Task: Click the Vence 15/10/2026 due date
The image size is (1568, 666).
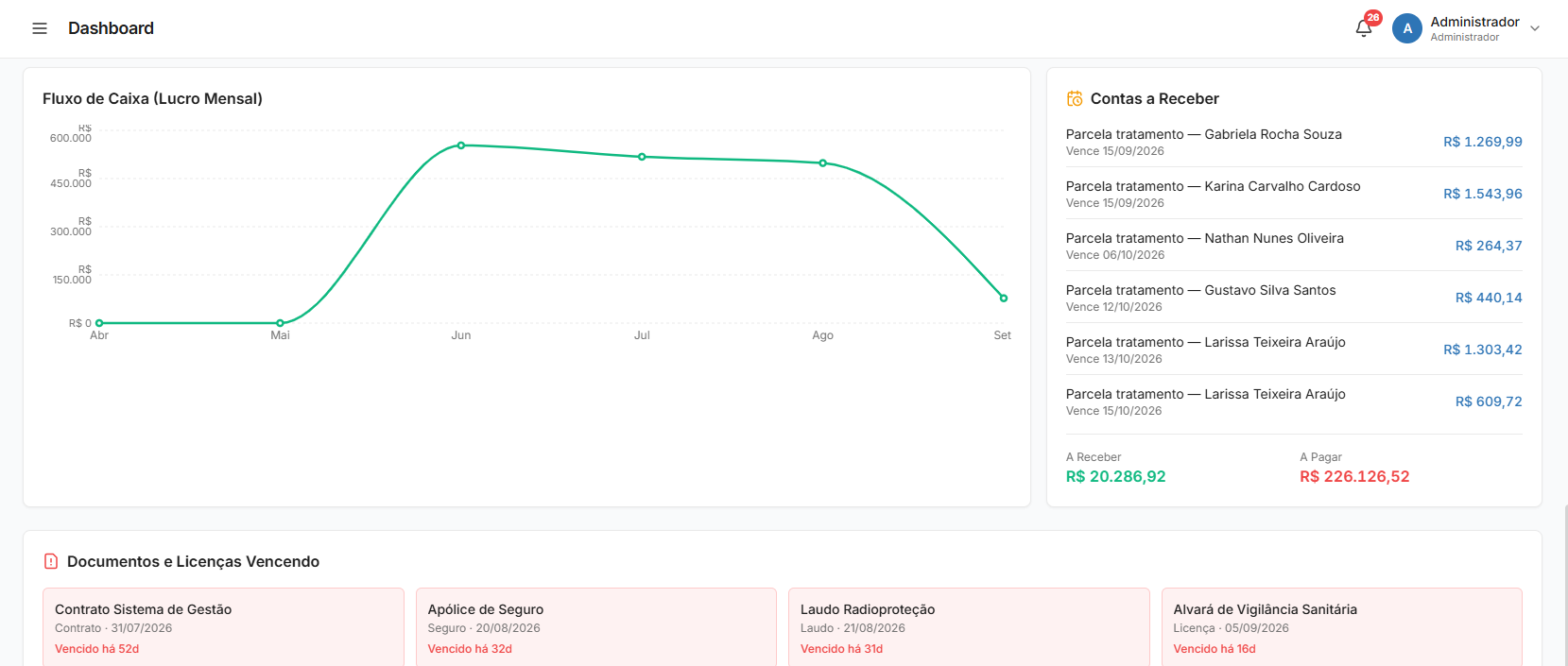Action: click(x=1114, y=411)
